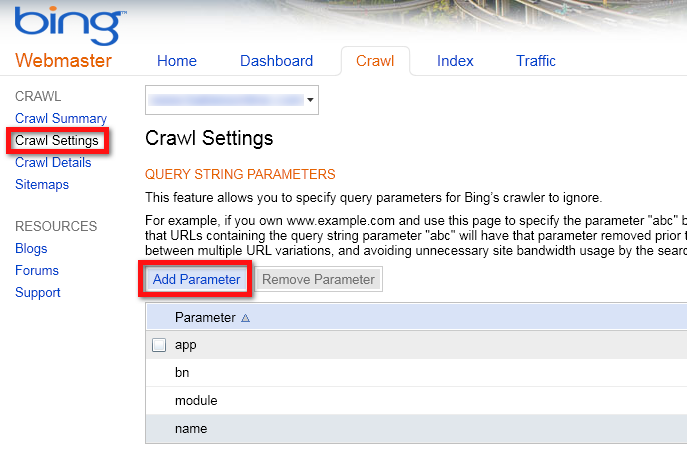Click the QUERY STRING PARAMETERS heading

[x=240, y=174]
